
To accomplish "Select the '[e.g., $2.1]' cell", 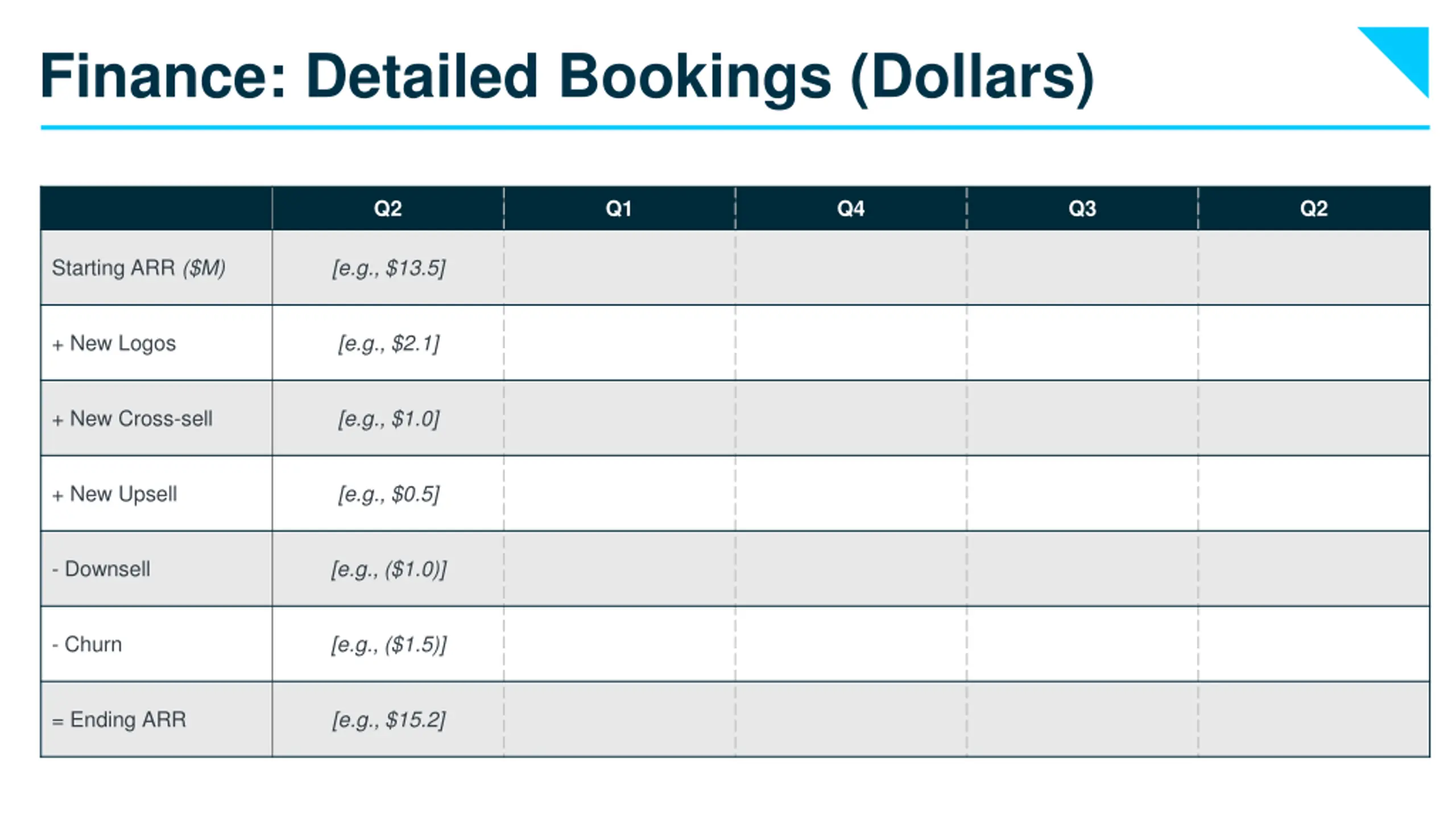I will [x=388, y=344].
